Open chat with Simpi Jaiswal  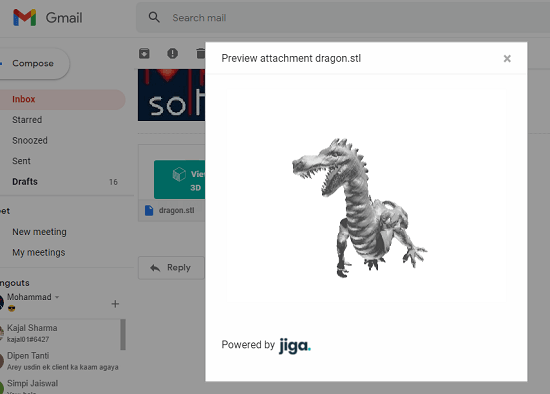(x=60, y=385)
